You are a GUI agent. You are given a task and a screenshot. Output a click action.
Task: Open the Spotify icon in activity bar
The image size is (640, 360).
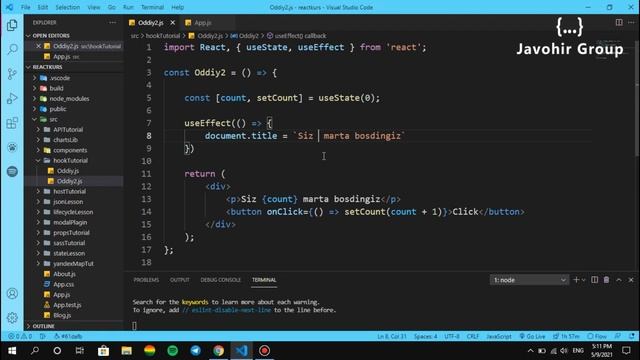coord(12,171)
